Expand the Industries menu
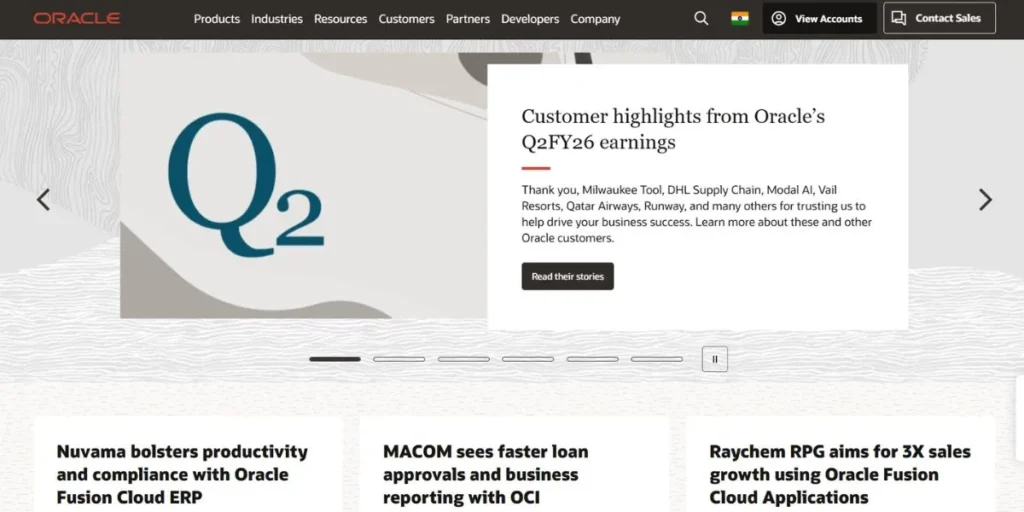The width and height of the screenshot is (1024, 512). [277, 19]
